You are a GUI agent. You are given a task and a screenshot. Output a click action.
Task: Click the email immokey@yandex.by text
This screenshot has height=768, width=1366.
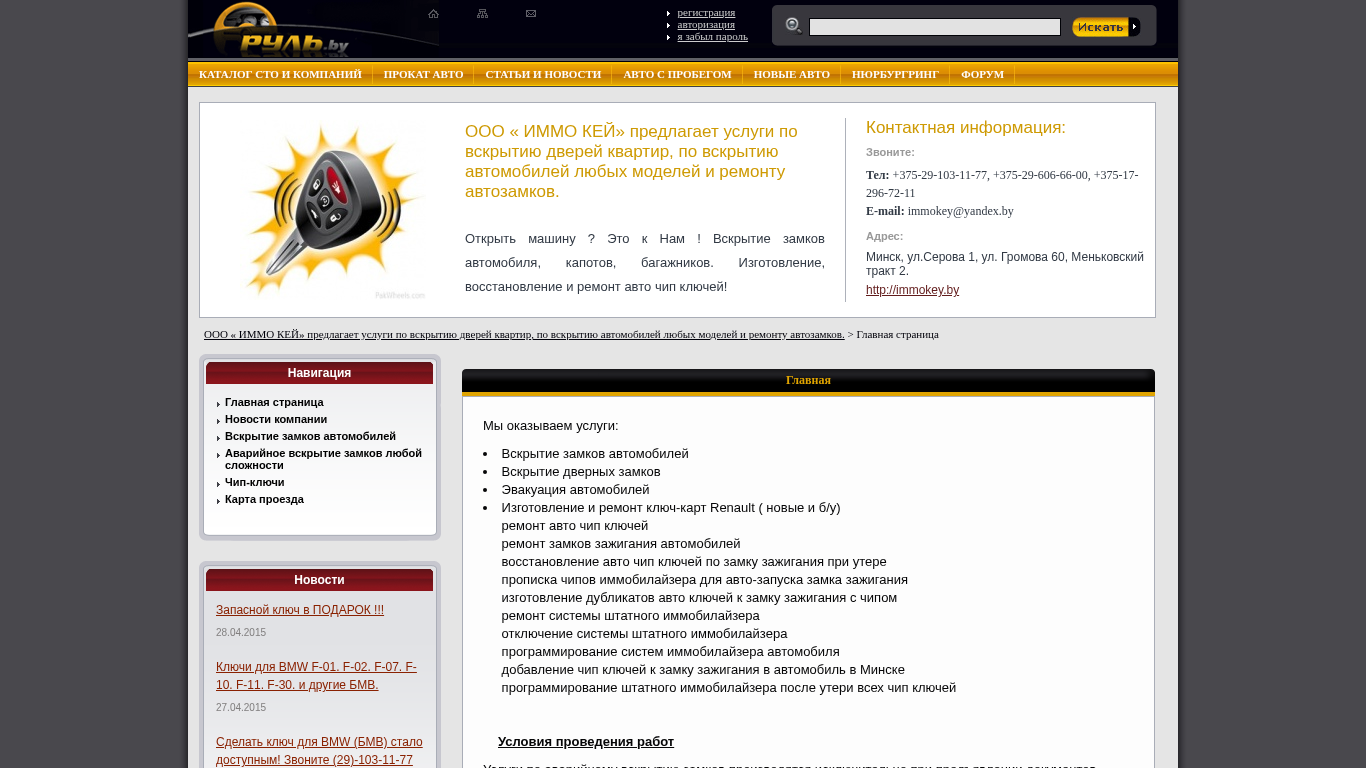tap(960, 211)
